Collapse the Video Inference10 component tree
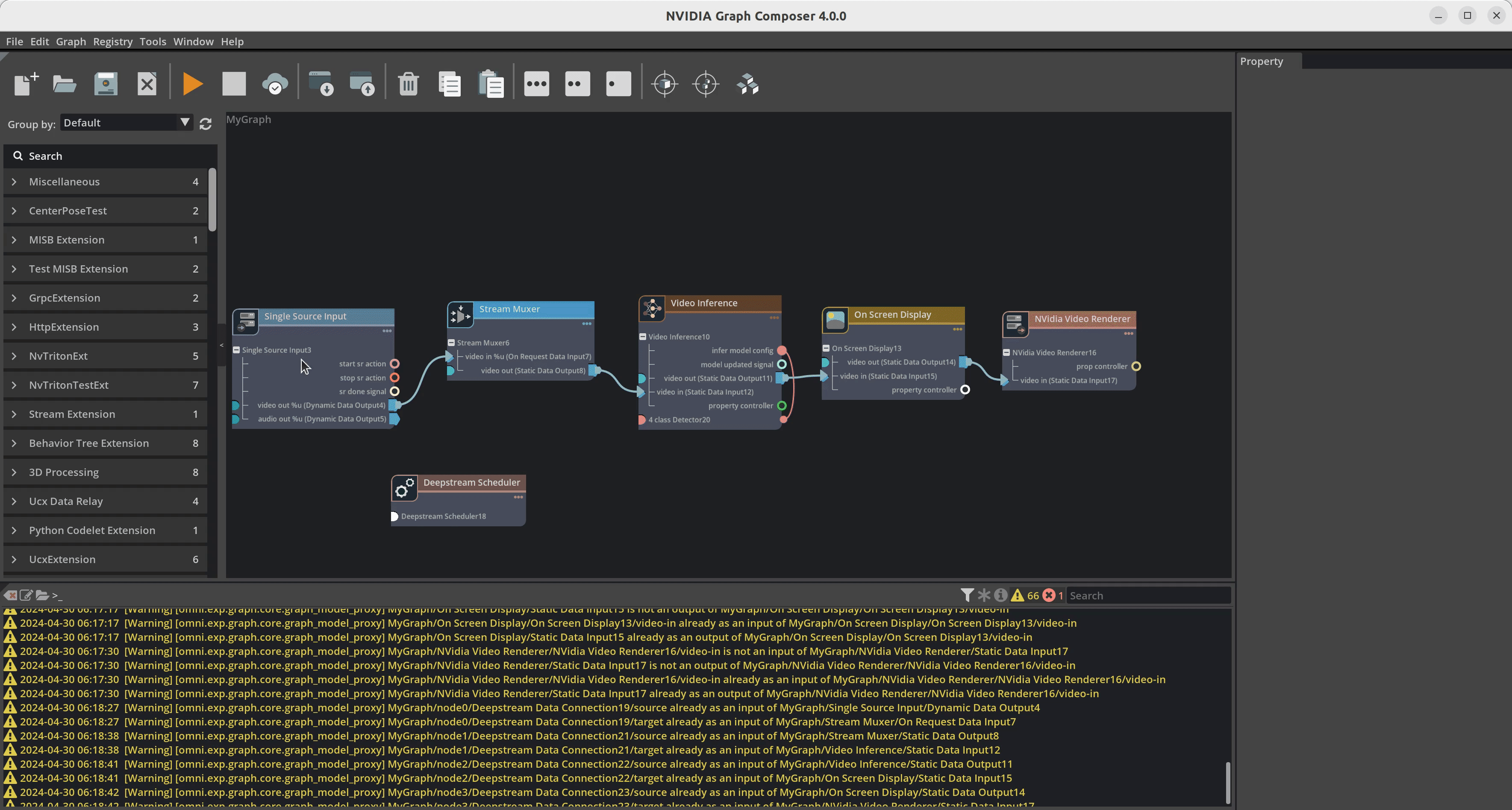 click(643, 337)
